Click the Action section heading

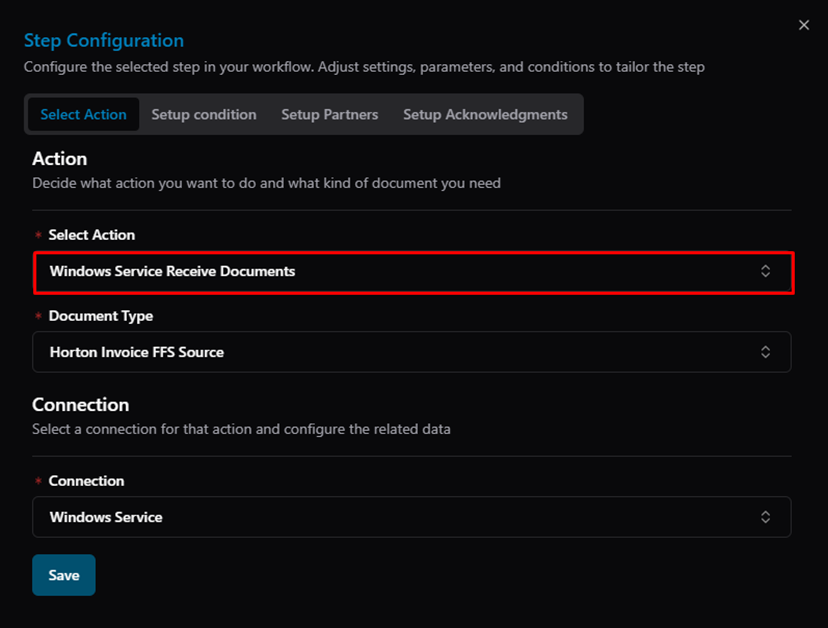coord(60,158)
